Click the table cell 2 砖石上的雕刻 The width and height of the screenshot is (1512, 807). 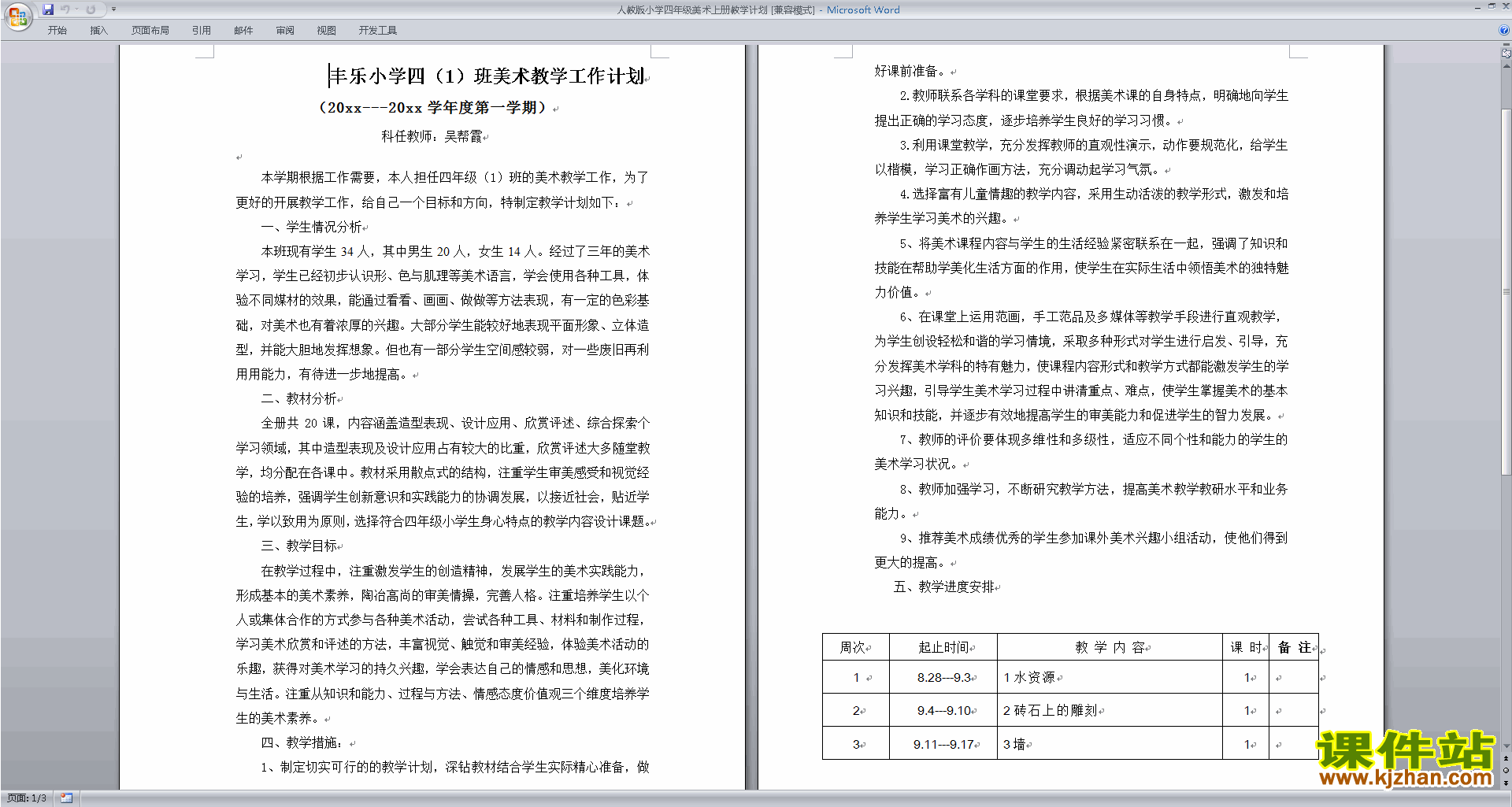(x=1110, y=710)
